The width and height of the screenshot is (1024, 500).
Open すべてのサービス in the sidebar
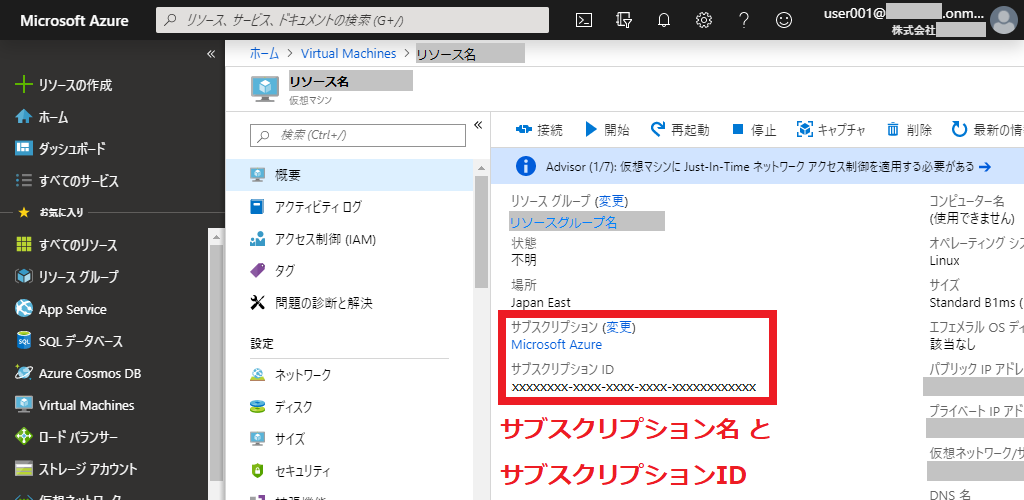tap(67, 180)
